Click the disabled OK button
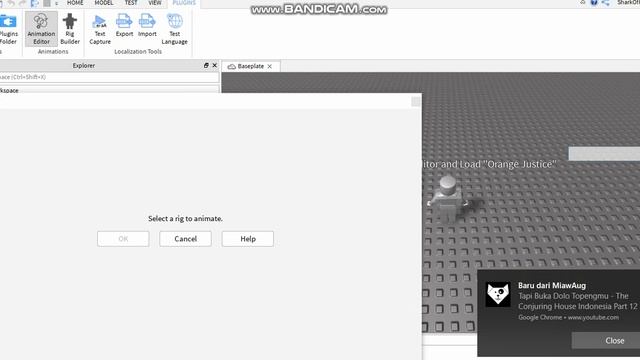 (123, 239)
